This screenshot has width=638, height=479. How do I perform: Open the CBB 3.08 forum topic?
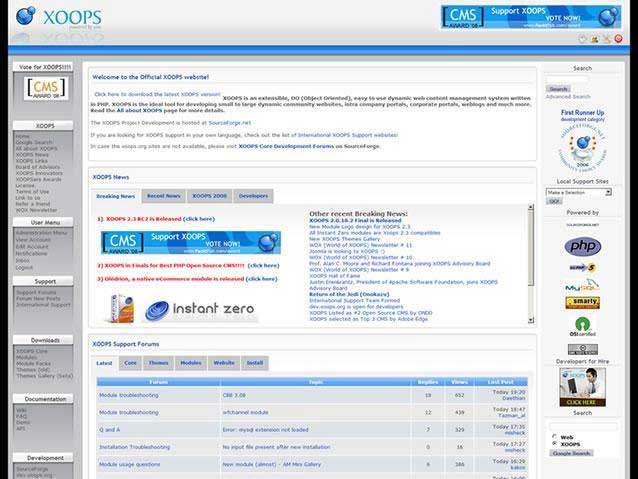(234, 395)
